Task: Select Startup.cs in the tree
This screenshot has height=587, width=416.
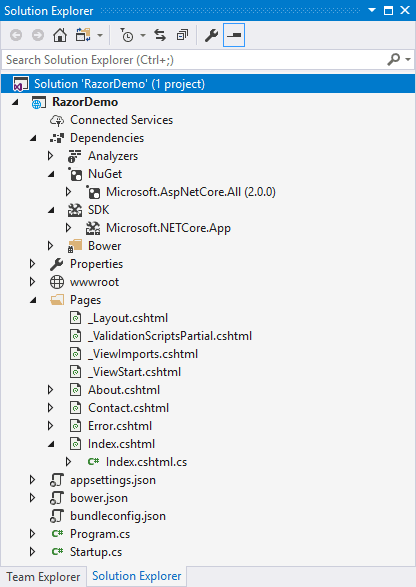Action: click(96, 552)
